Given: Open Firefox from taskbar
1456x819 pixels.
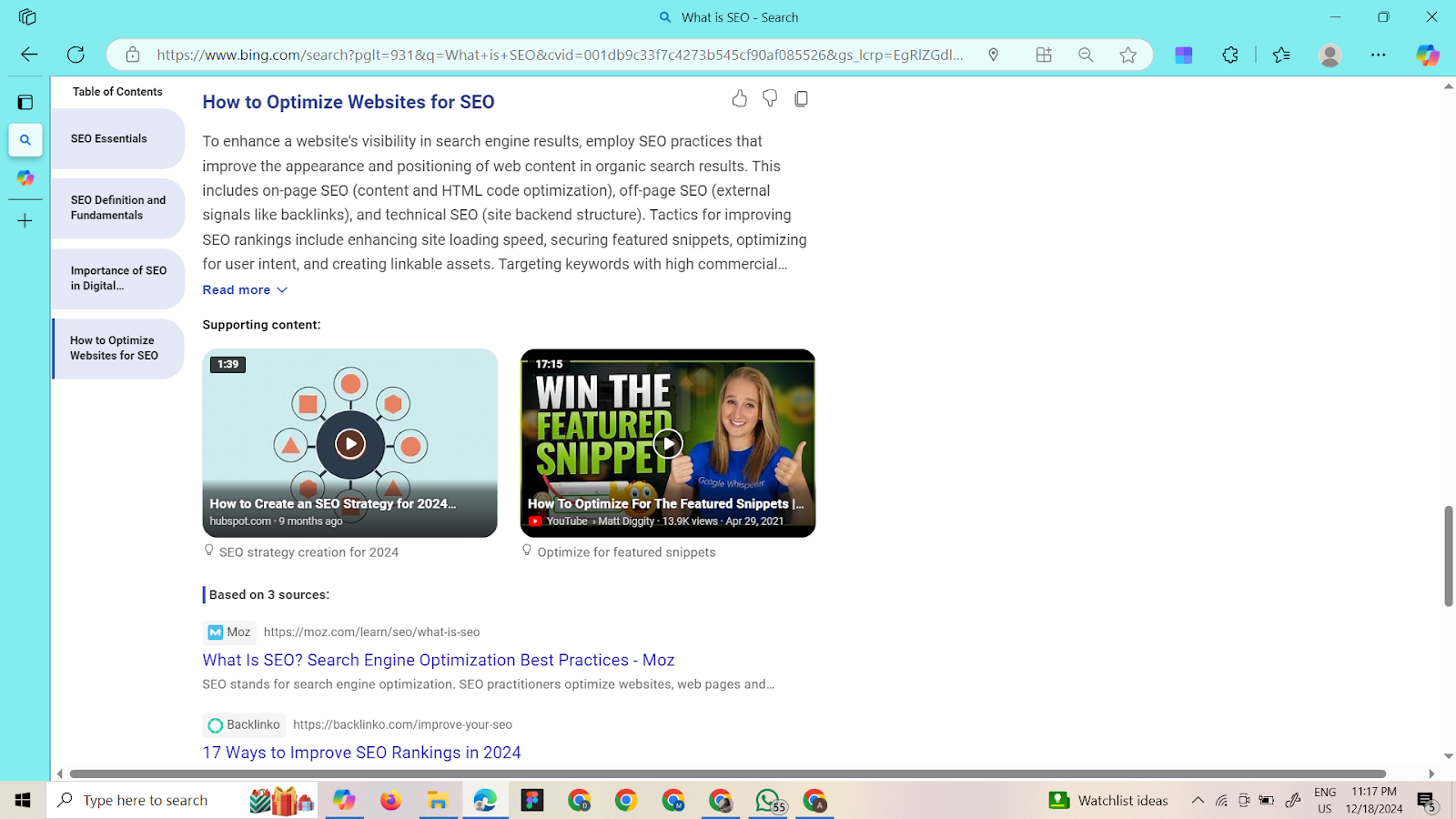Looking at the screenshot, I should tap(390, 800).
